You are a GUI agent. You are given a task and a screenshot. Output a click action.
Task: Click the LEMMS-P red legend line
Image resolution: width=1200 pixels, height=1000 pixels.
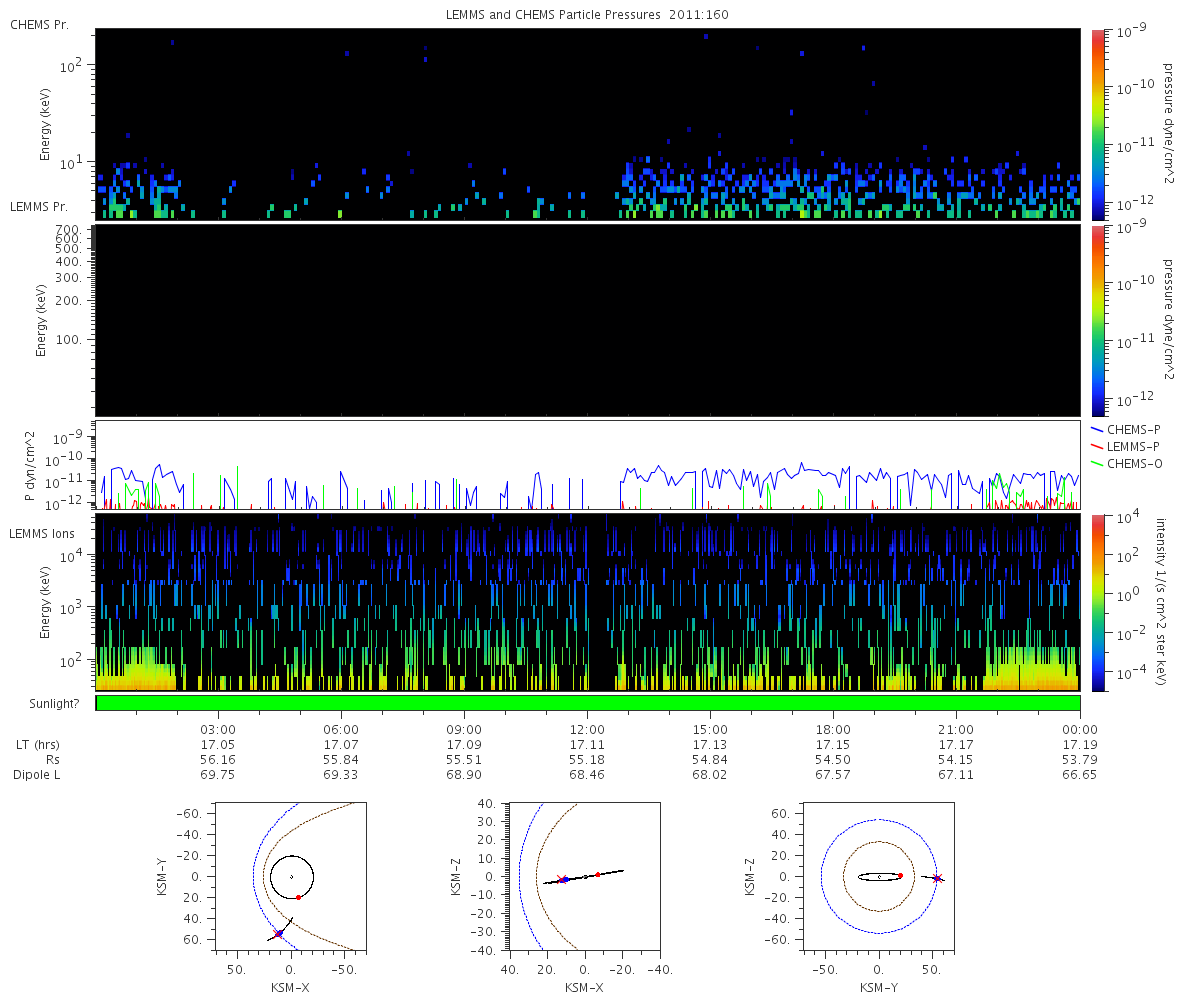point(1098,445)
